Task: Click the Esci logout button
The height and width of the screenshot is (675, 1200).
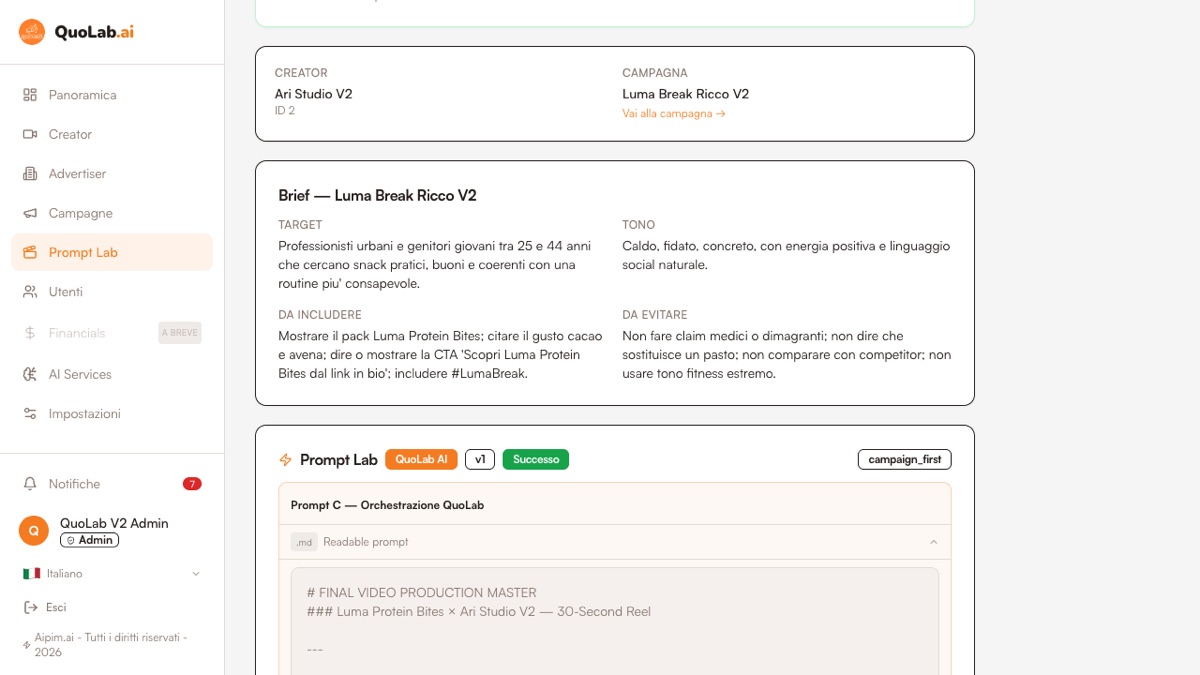Action: 45,607
